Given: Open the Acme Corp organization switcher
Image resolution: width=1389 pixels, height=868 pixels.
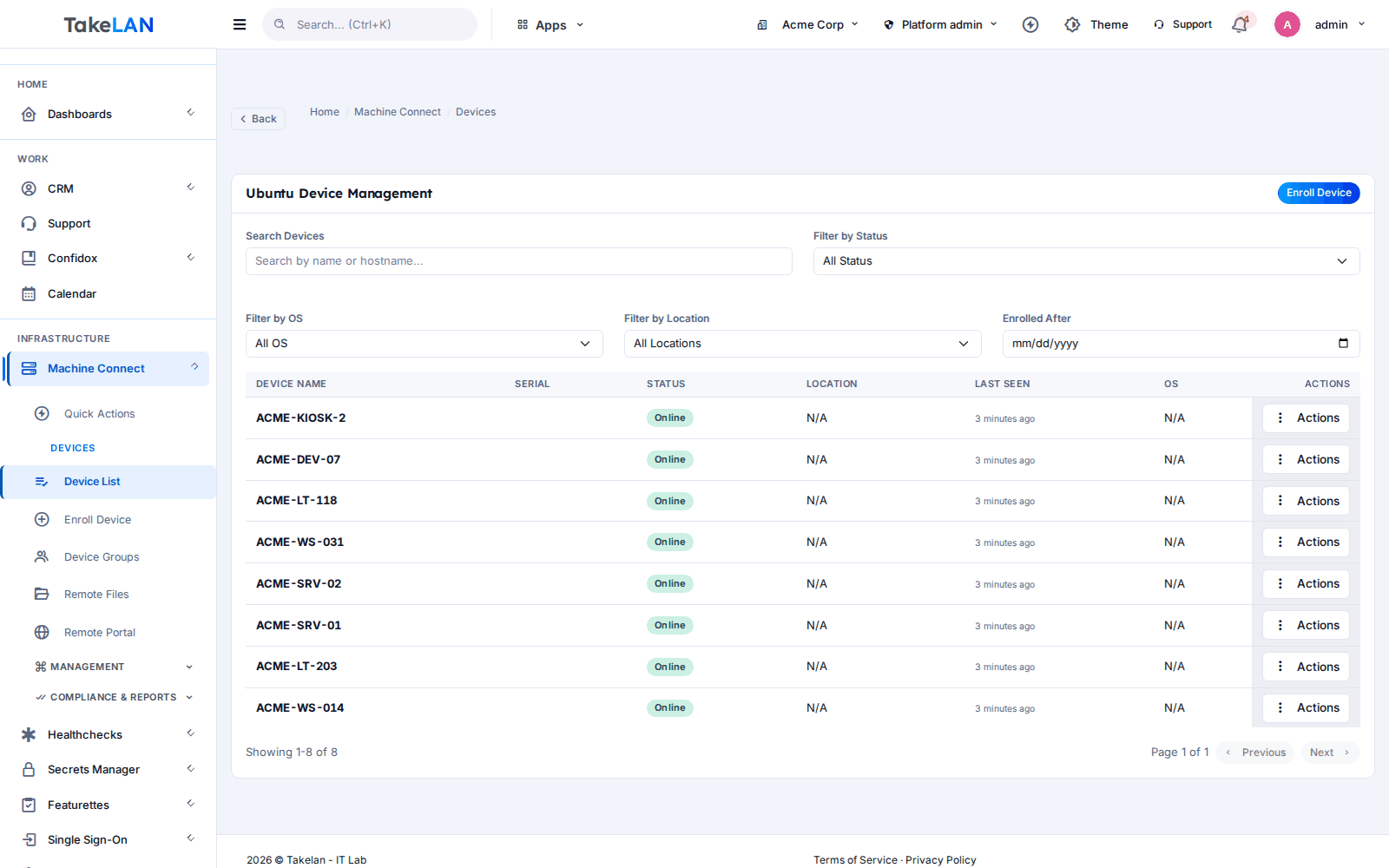Looking at the screenshot, I should (x=807, y=24).
